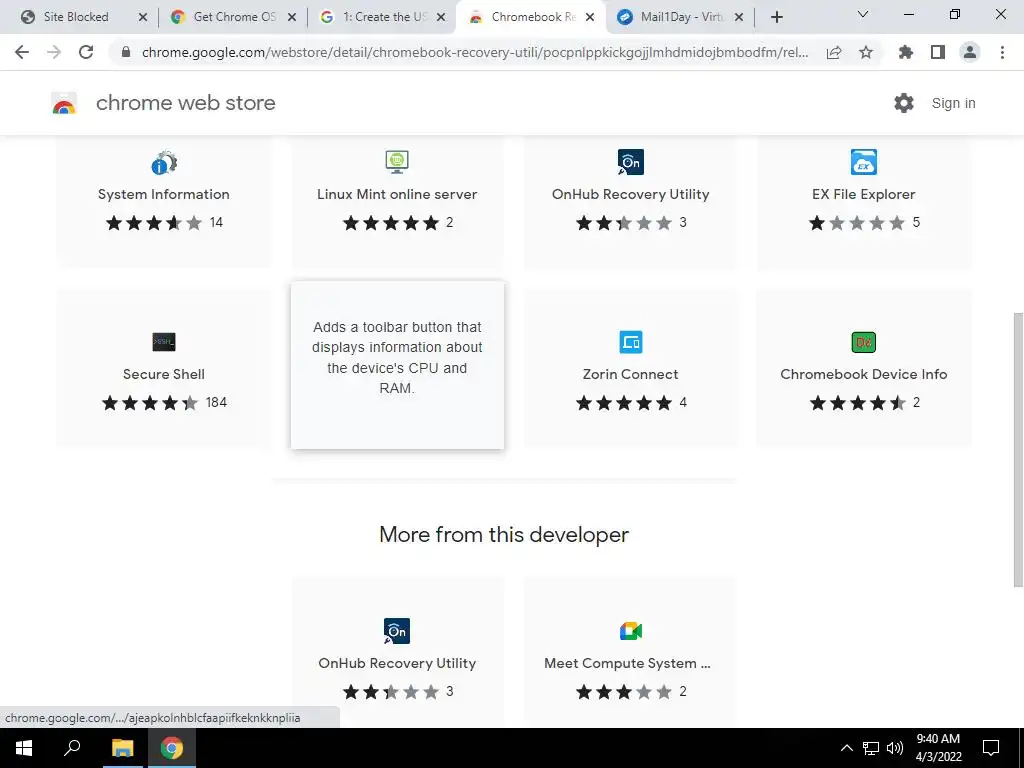Click the System Information 14-rating stars
This screenshot has width=1024, height=768.
[153, 223]
